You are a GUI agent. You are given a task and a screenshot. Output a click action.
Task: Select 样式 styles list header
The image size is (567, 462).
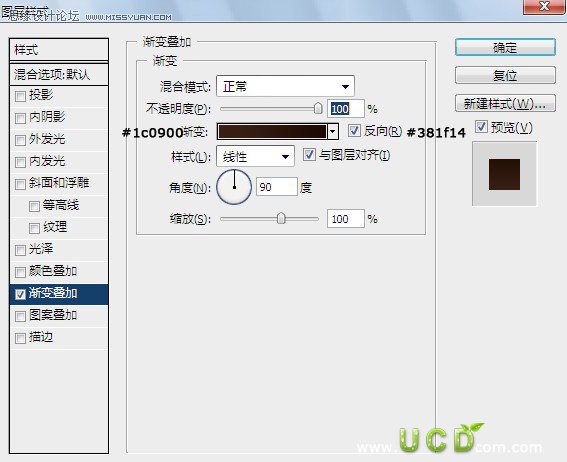(59, 50)
